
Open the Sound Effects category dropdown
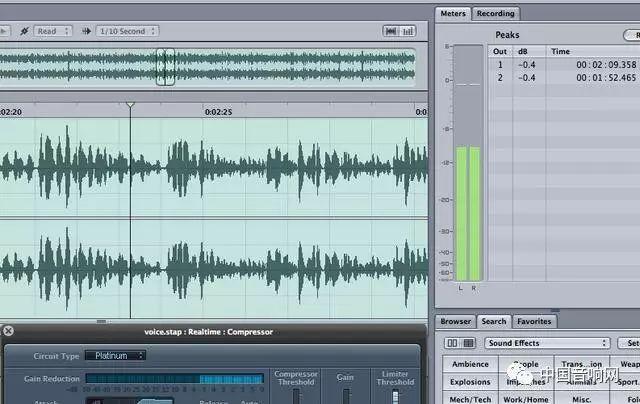[547, 343]
